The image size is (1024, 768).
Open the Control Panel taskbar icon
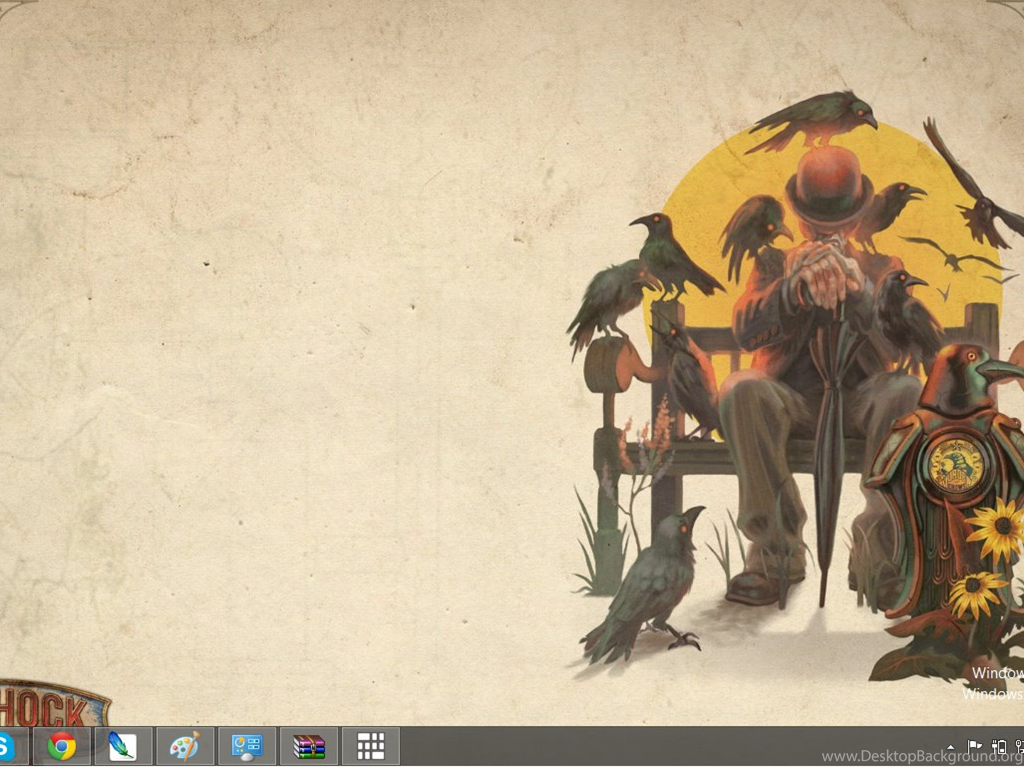tap(247, 746)
